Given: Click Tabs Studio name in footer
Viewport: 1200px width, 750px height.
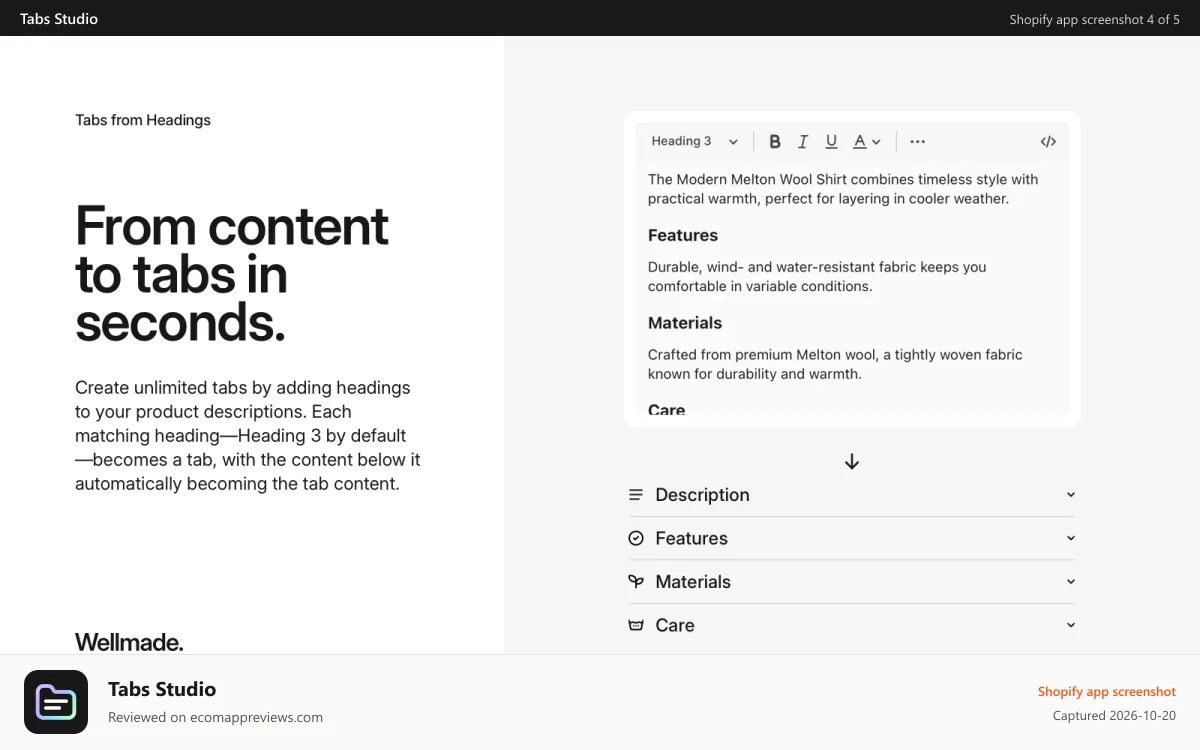Looking at the screenshot, I should [162, 689].
